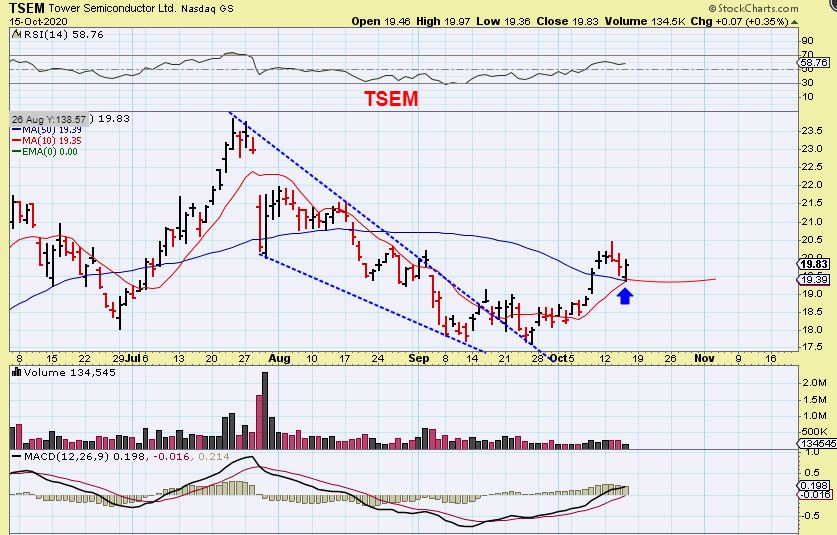837x535 pixels.
Task: Click the 21.0 price axis label
Action: pyautogui.click(x=811, y=221)
